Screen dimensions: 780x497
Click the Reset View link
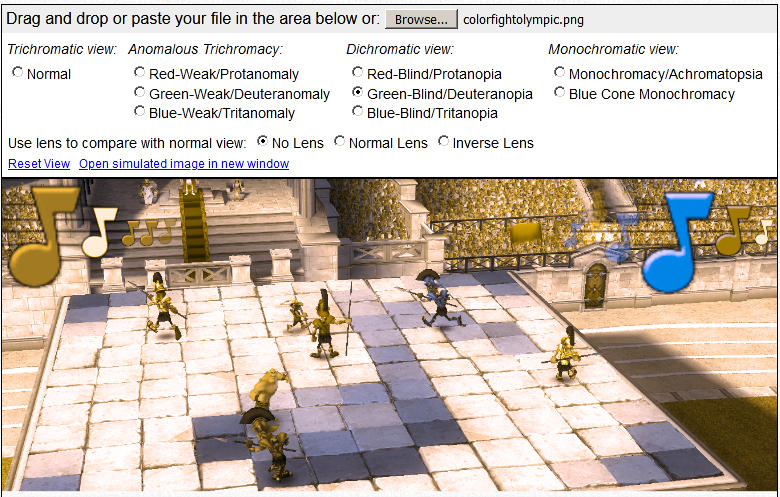pos(39,164)
